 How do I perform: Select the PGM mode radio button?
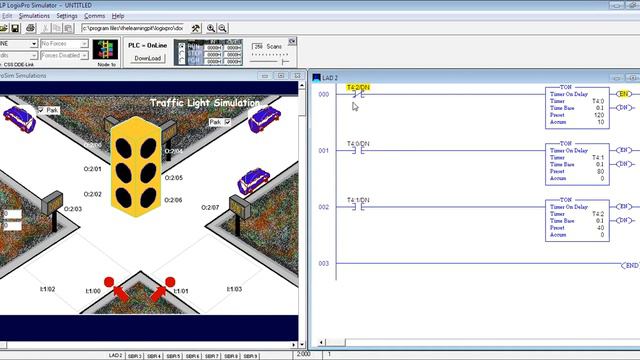(182, 60)
